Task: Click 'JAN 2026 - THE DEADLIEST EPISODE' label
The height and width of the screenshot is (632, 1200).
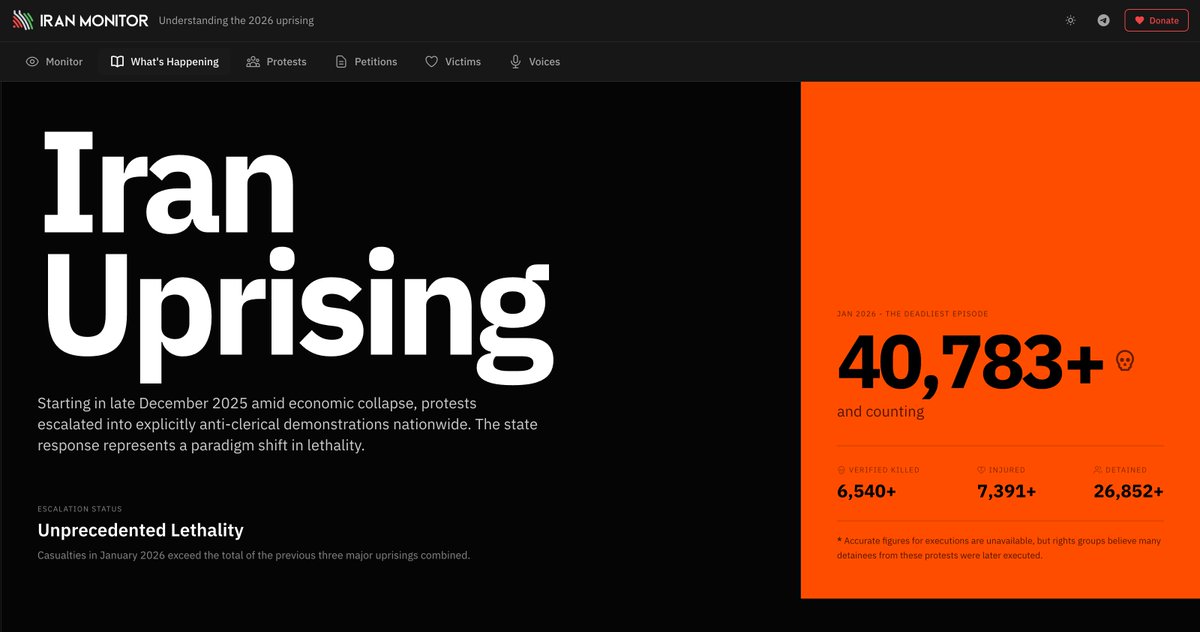Action: (912, 314)
